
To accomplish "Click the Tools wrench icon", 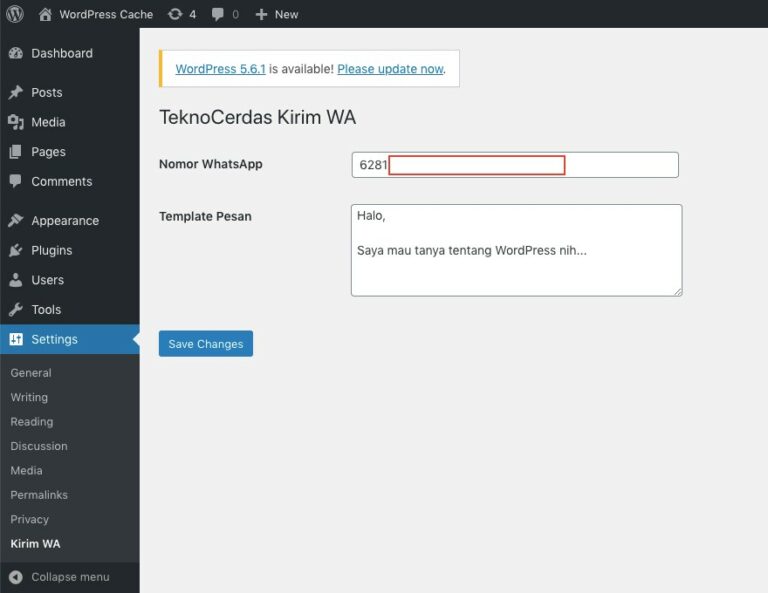I will 16,309.
